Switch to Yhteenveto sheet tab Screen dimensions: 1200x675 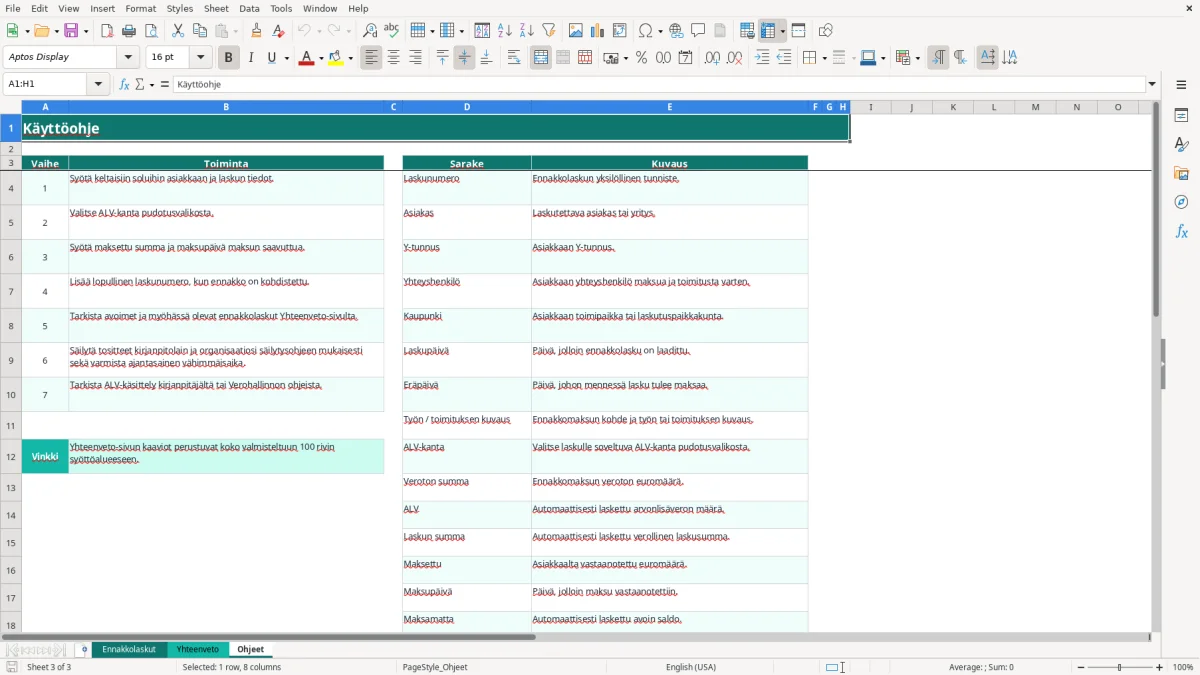pyautogui.click(x=197, y=649)
